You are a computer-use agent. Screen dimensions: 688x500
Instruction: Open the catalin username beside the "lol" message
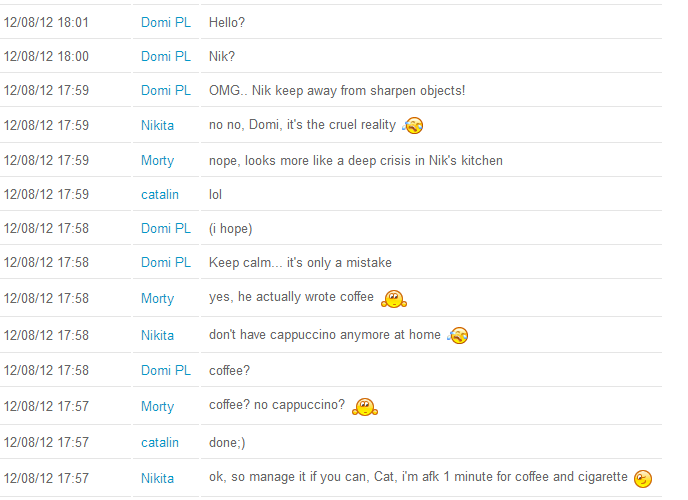click(160, 194)
